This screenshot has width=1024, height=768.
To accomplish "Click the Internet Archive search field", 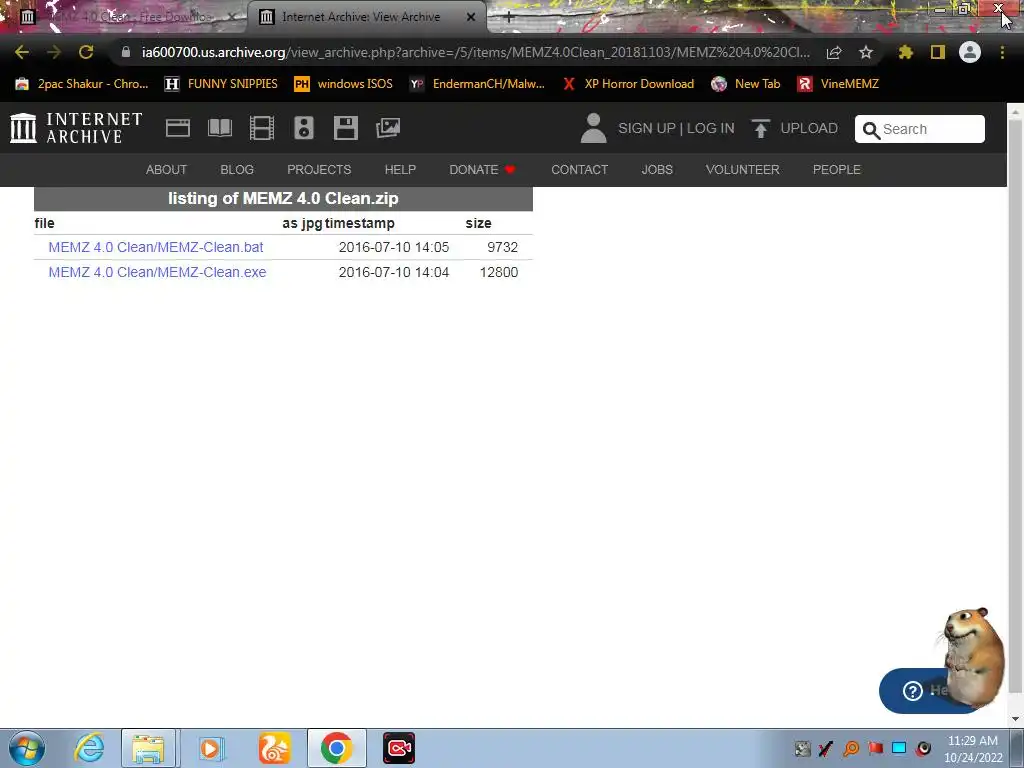I will pos(920,129).
